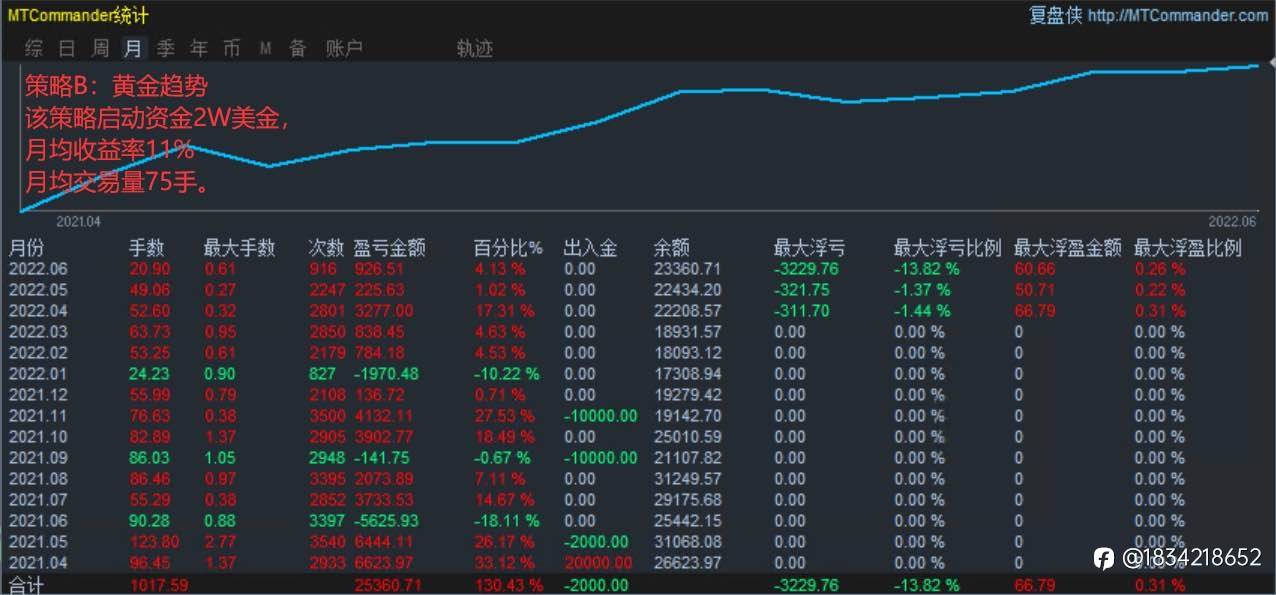1276x595 pixels.
Task: Open the 轨迹 trajectory tab
Action: point(474,48)
